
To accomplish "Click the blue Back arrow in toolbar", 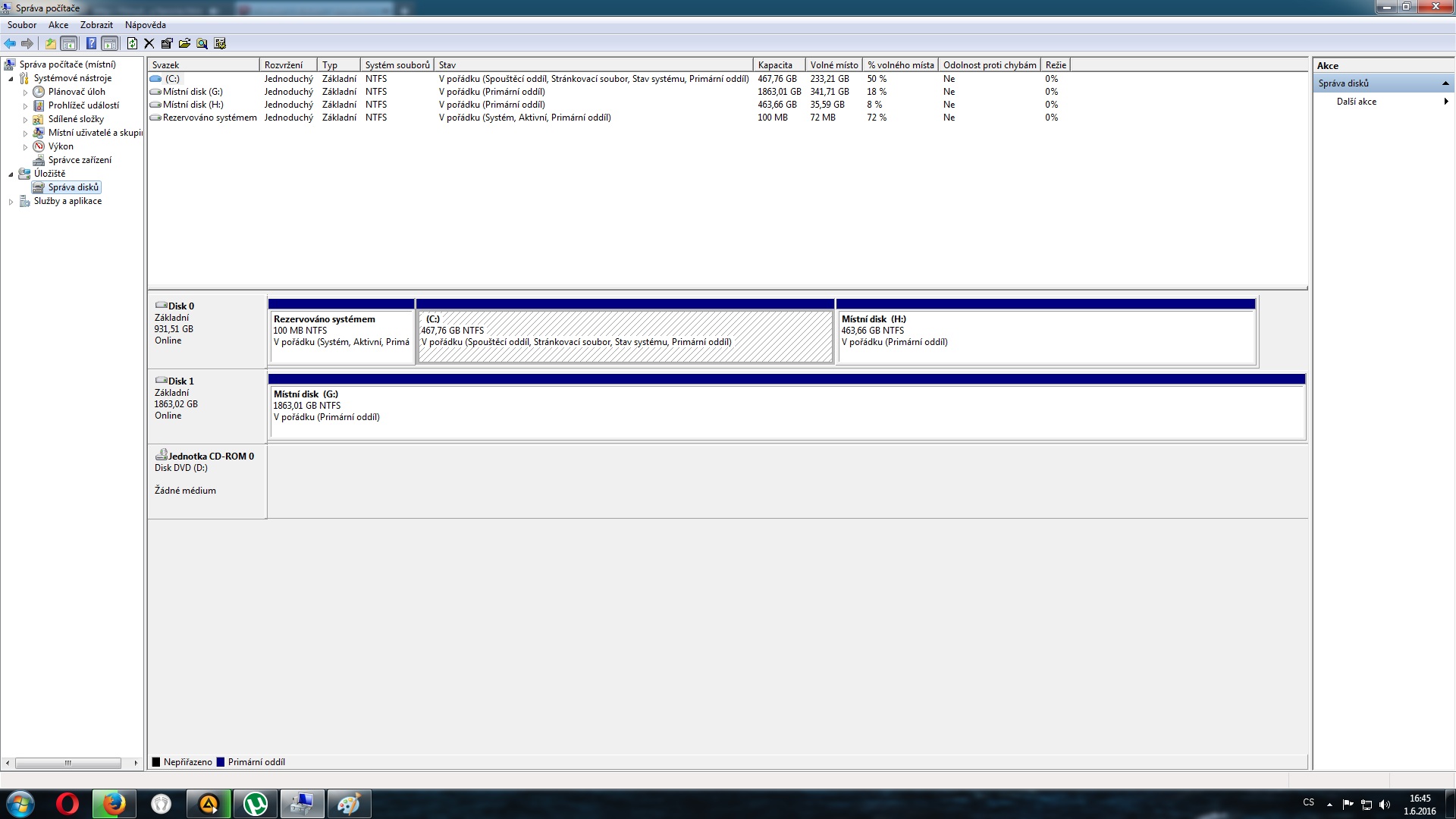I will (10, 44).
